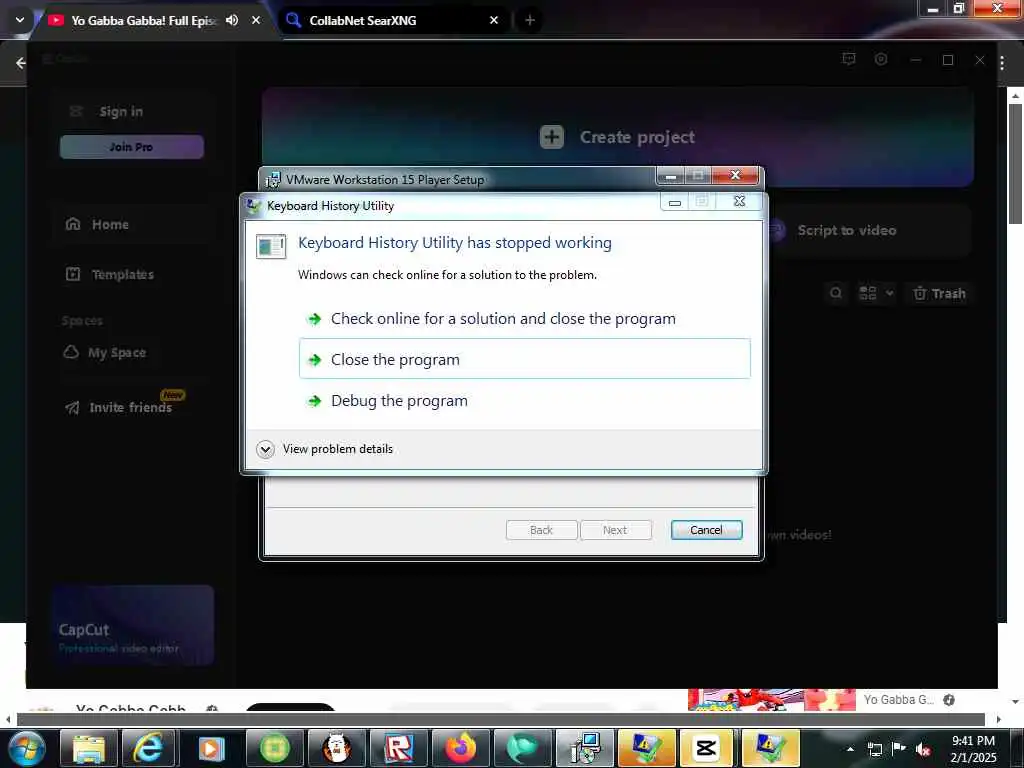Click the network tray icon
Image resolution: width=1024 pixels, height=768 pixels.
[x=874, y=749]
